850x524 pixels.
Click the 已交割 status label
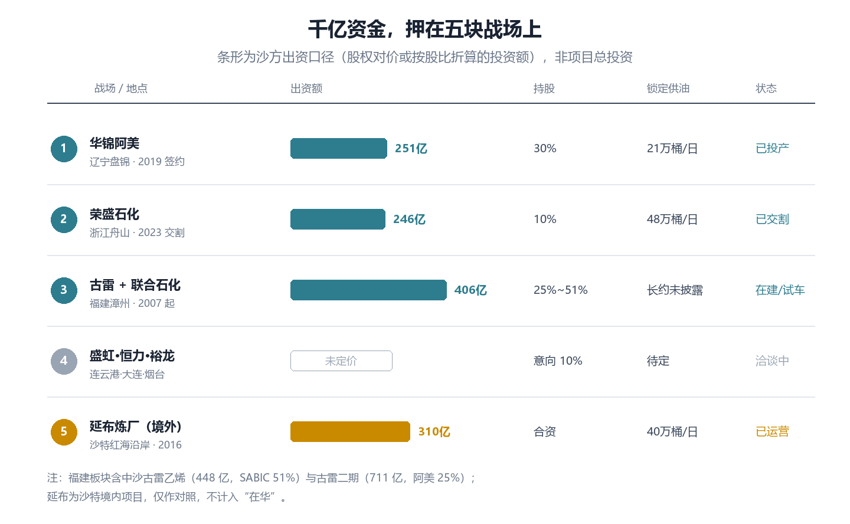tap(772, 219)
